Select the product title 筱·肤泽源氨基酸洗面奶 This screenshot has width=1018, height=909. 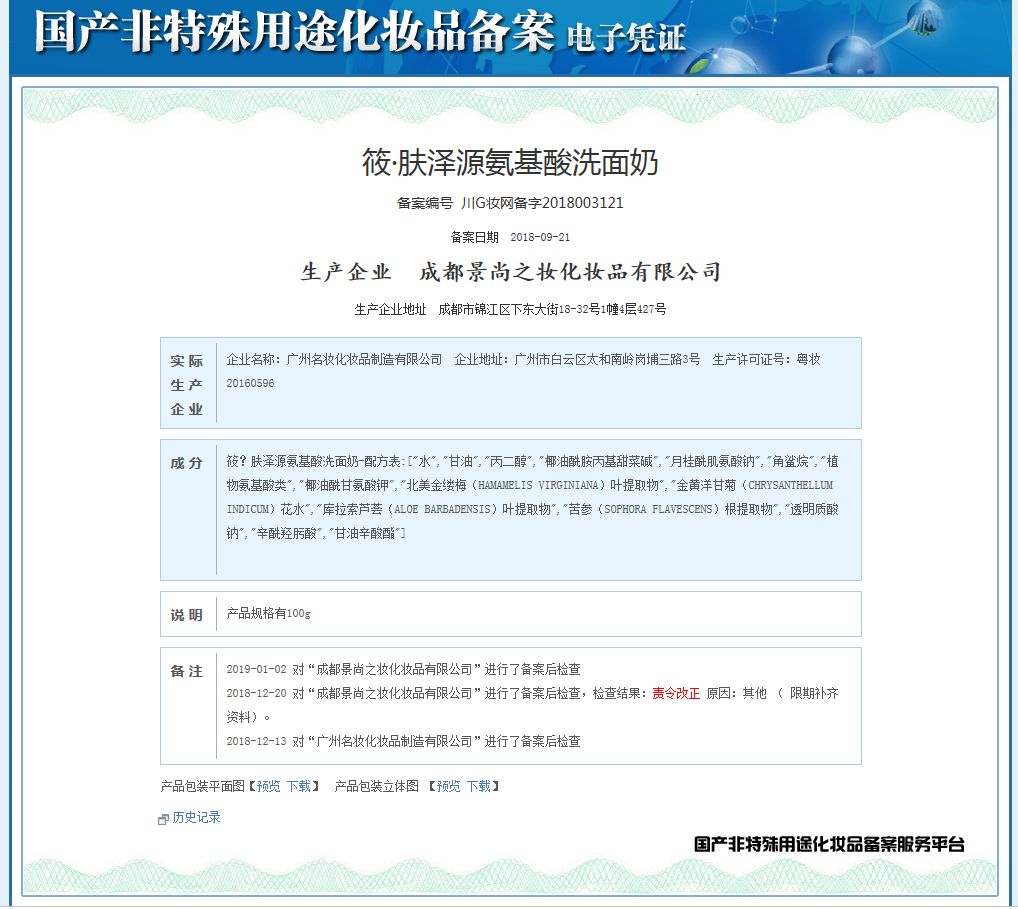click(x=511, y=160)
